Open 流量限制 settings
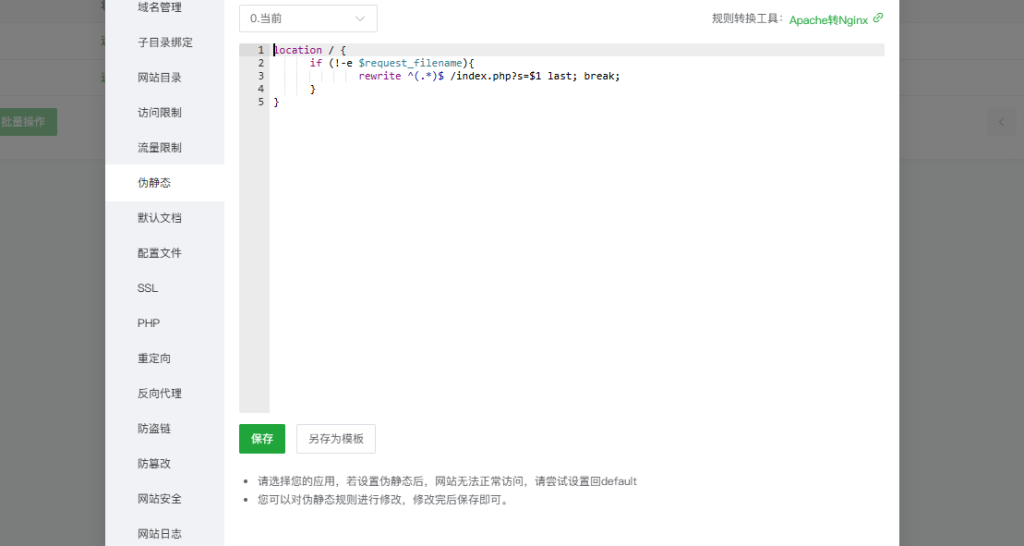This screenshot has width=1024, height=546. tap(159, 148)
